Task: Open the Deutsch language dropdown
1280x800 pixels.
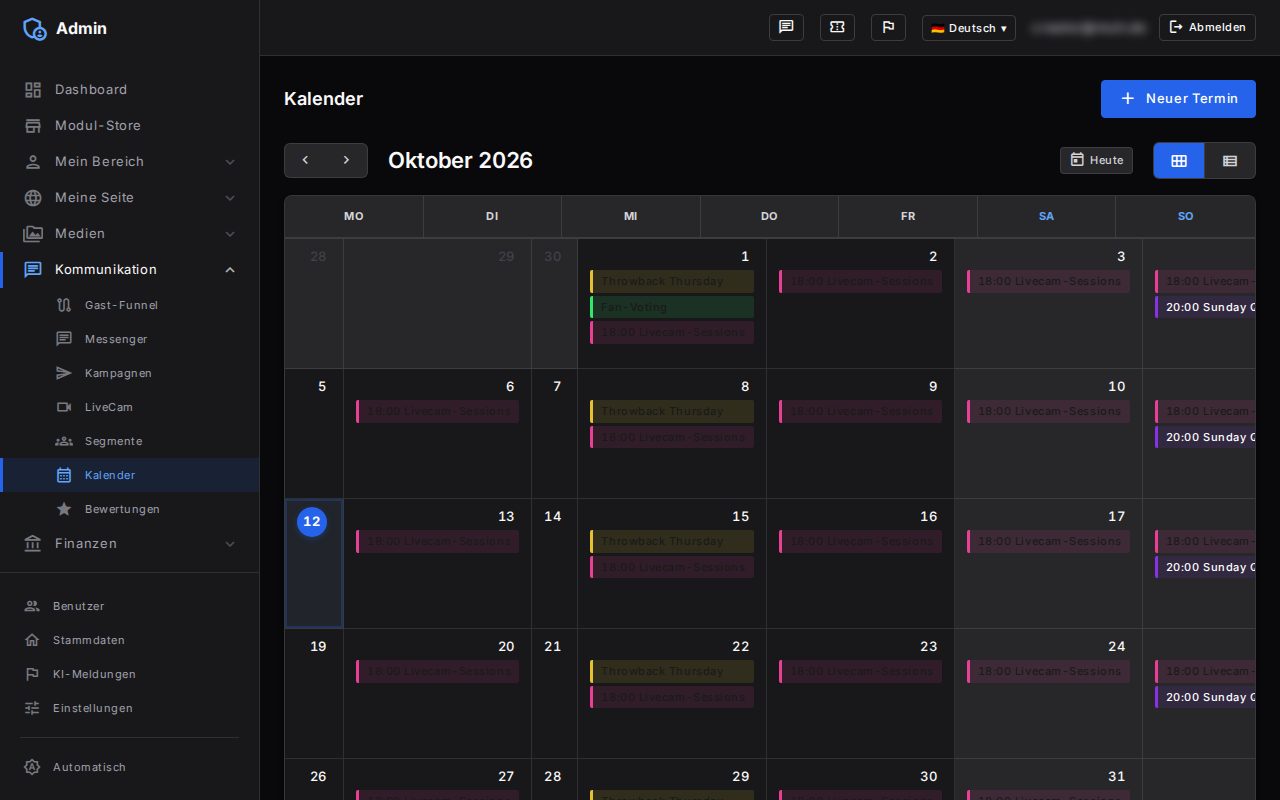Action: click(x=968, y=28)
